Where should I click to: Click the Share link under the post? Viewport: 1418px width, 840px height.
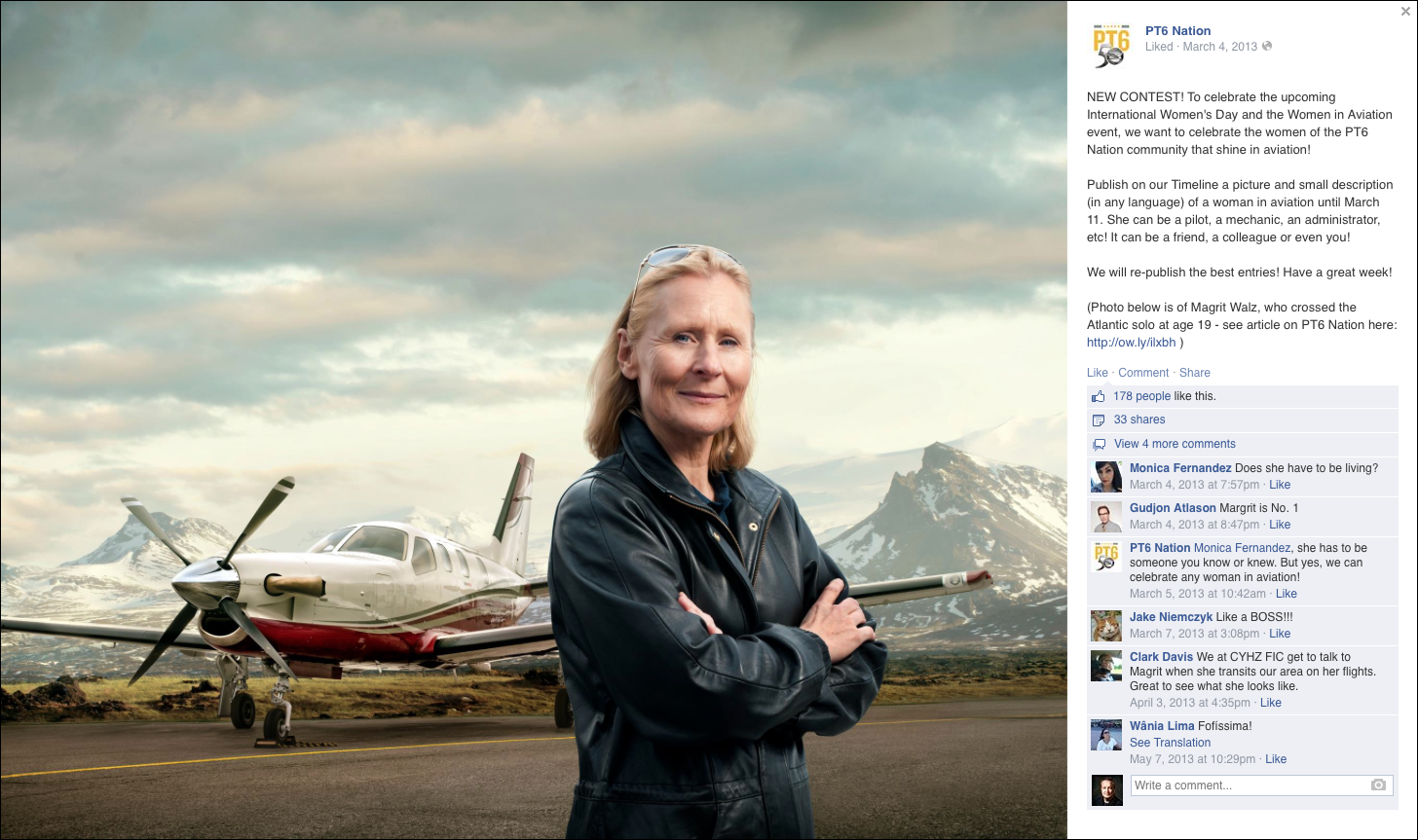tap(1195, 373)
